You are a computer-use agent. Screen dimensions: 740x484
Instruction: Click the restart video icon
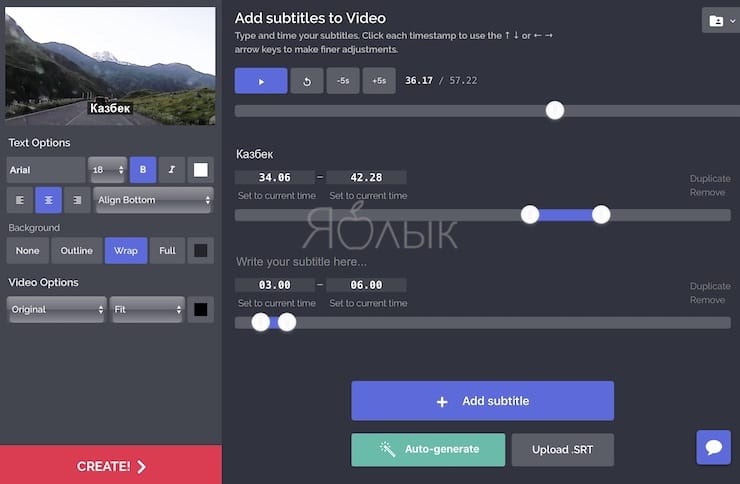tap(307, 81)
